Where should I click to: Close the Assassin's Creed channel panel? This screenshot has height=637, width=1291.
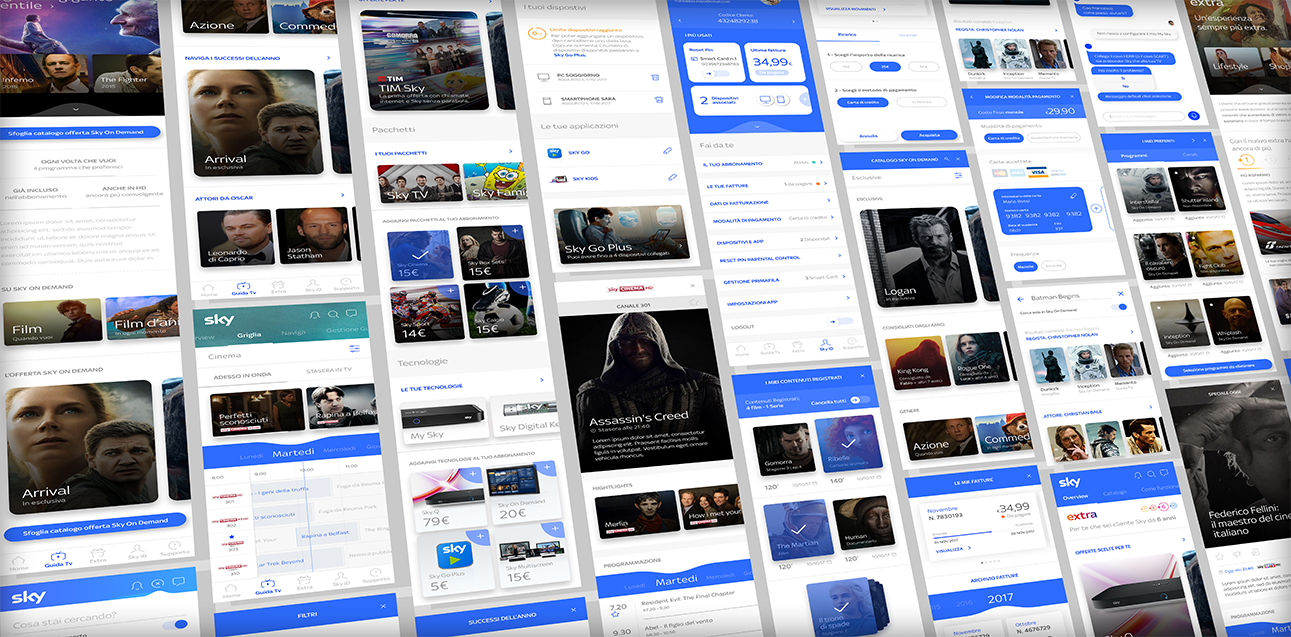pos(693,285)
